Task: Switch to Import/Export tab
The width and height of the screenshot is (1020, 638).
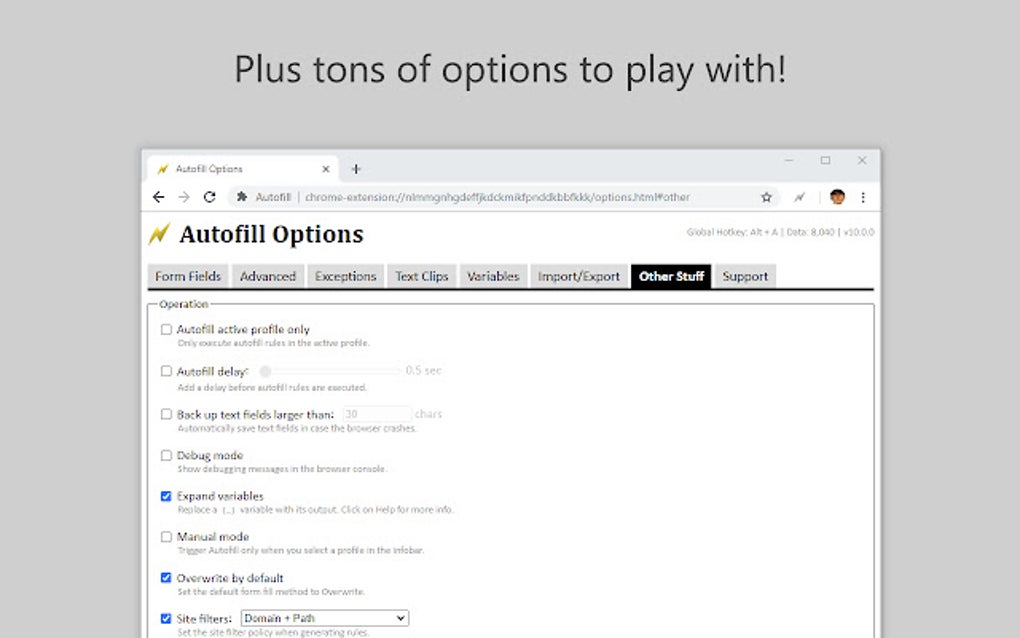Action: [579, 276]
